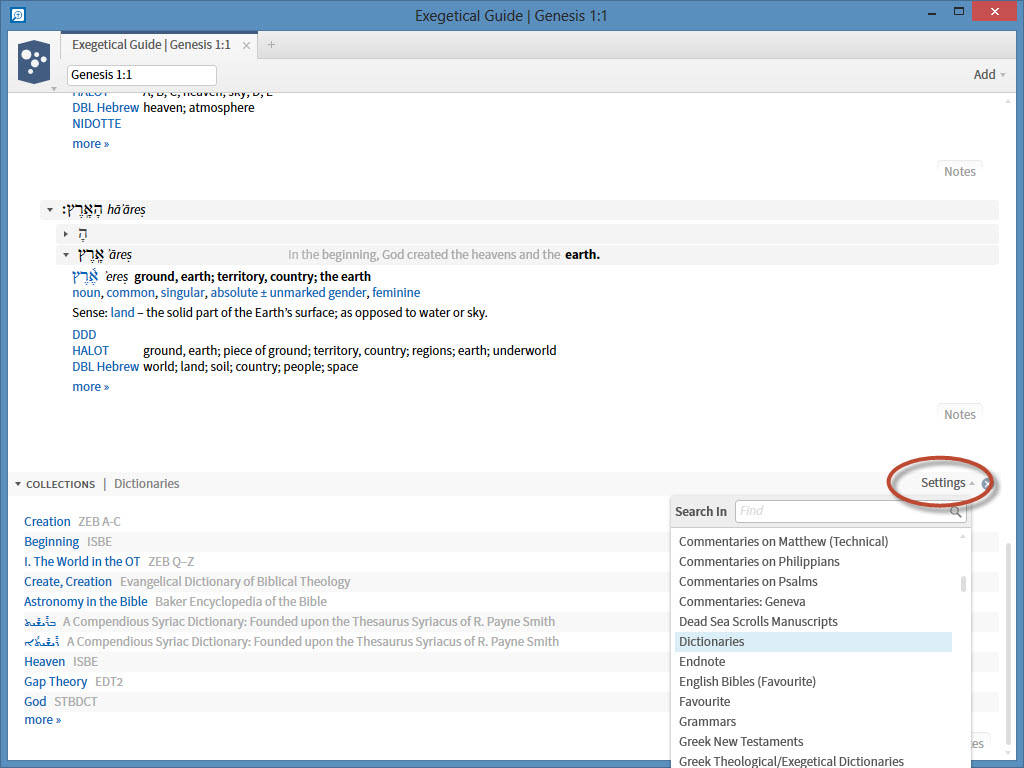The height and width of the screenshot is (768, 1024).
Task: Select the Exegetical Guide | Genesis 1:1 tab
Action: coord(151,44)
